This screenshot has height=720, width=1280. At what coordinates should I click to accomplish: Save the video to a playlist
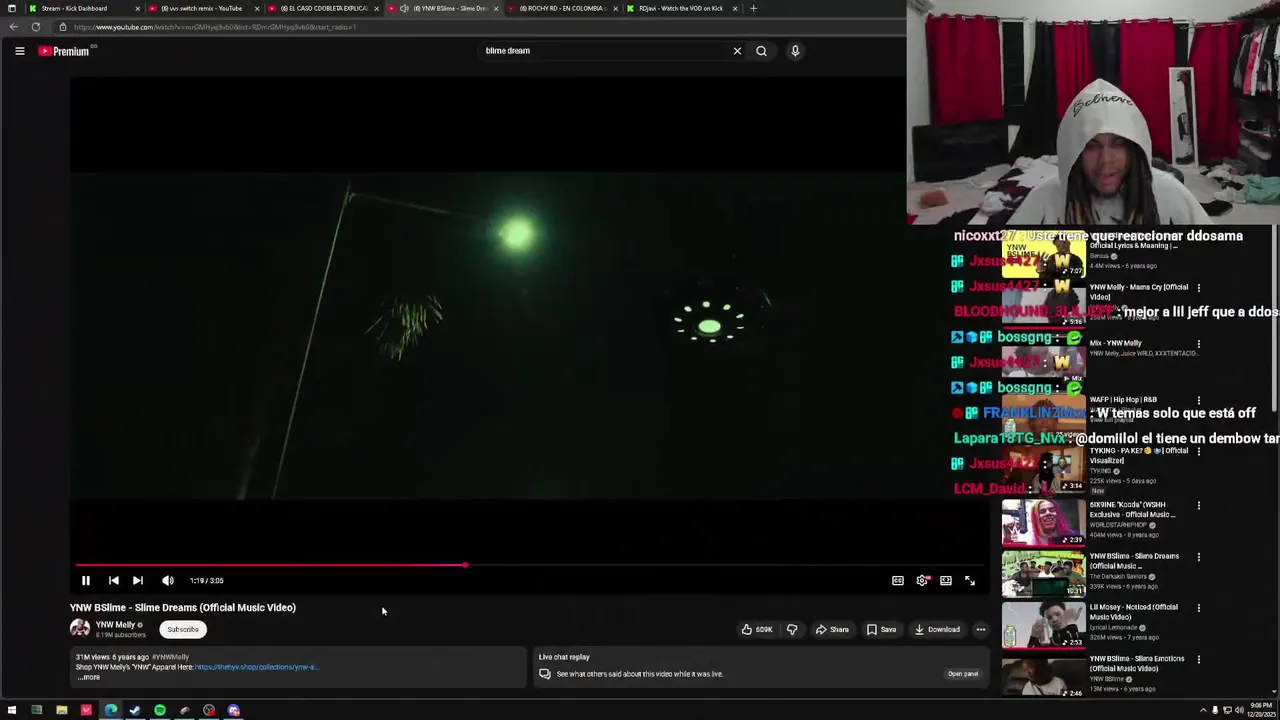[x=882, y=630]
